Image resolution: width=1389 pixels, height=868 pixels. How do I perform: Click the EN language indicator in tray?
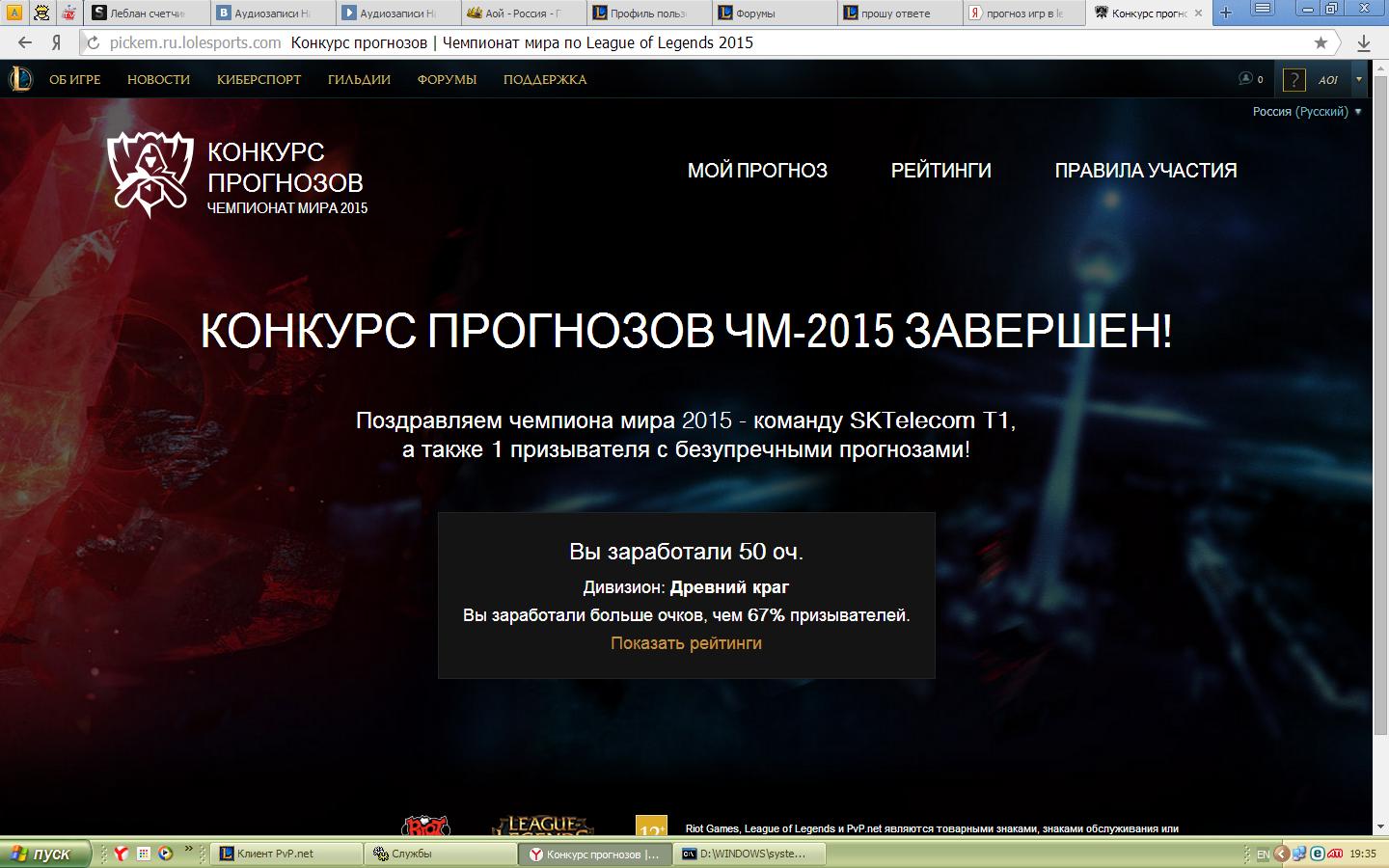(1263, 854)
